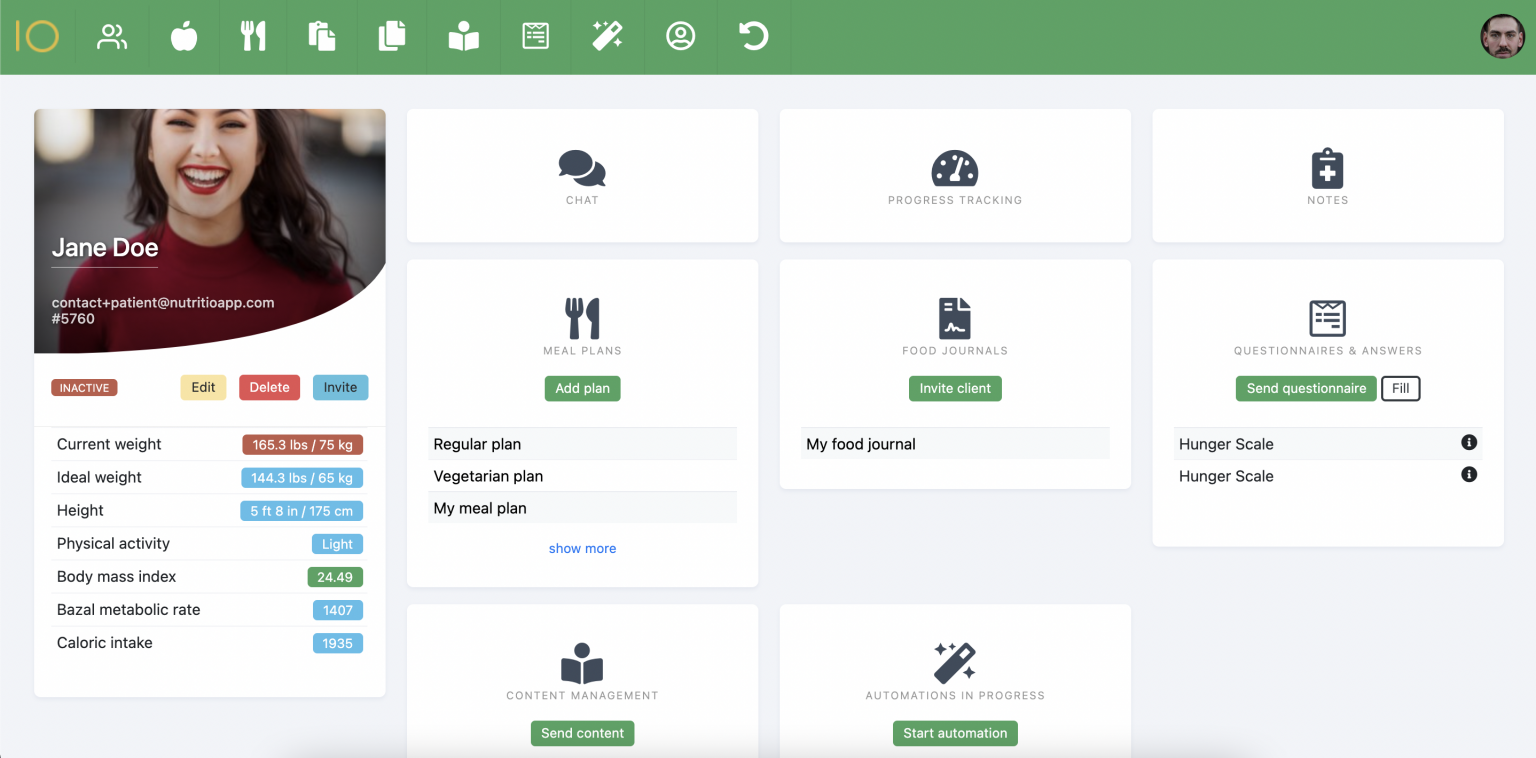Click the clipboard recipes icon in navbar
This screenshot has width=1536, height=758.
[322, 36]
